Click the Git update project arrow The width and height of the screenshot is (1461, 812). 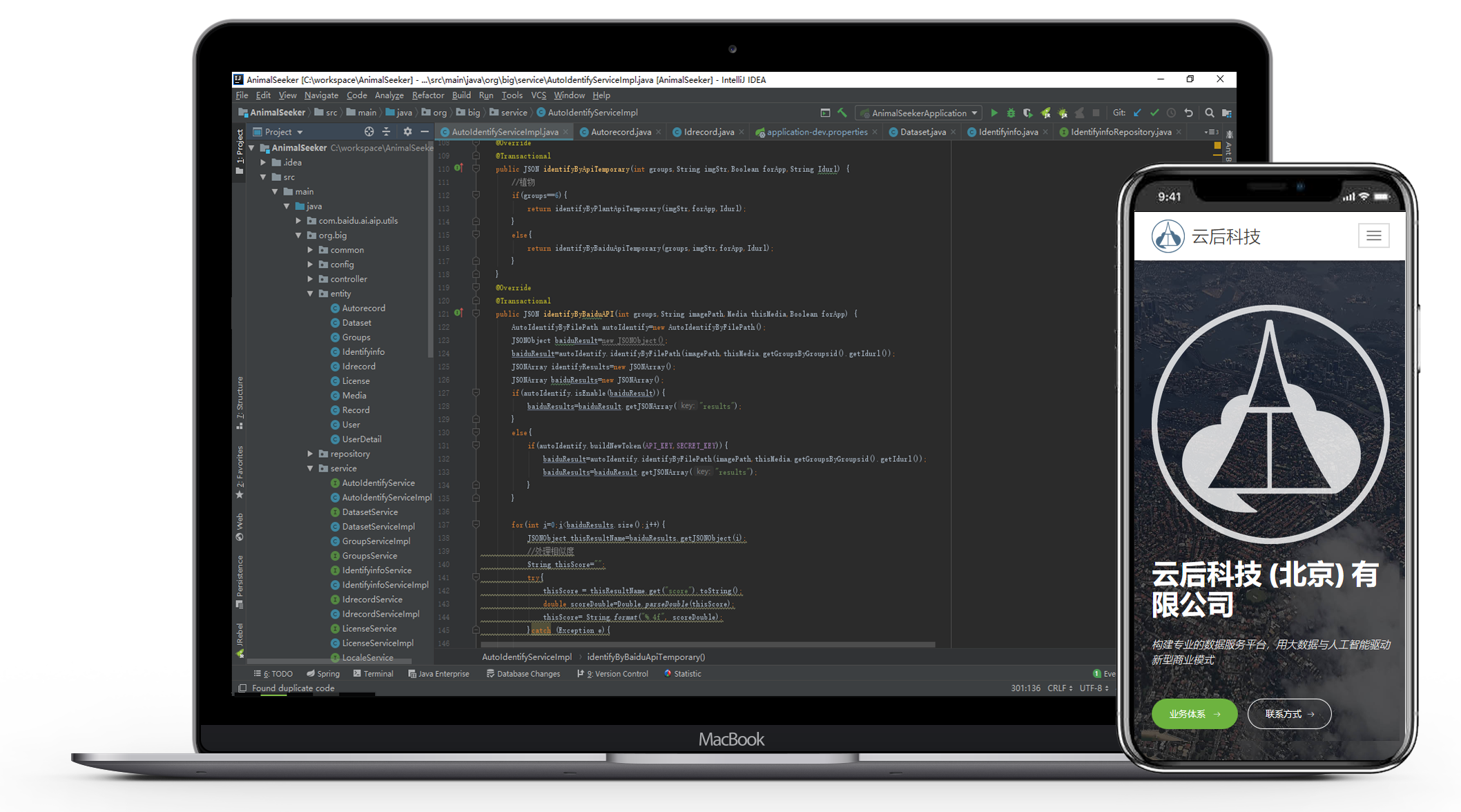[x=1137, y=113]
